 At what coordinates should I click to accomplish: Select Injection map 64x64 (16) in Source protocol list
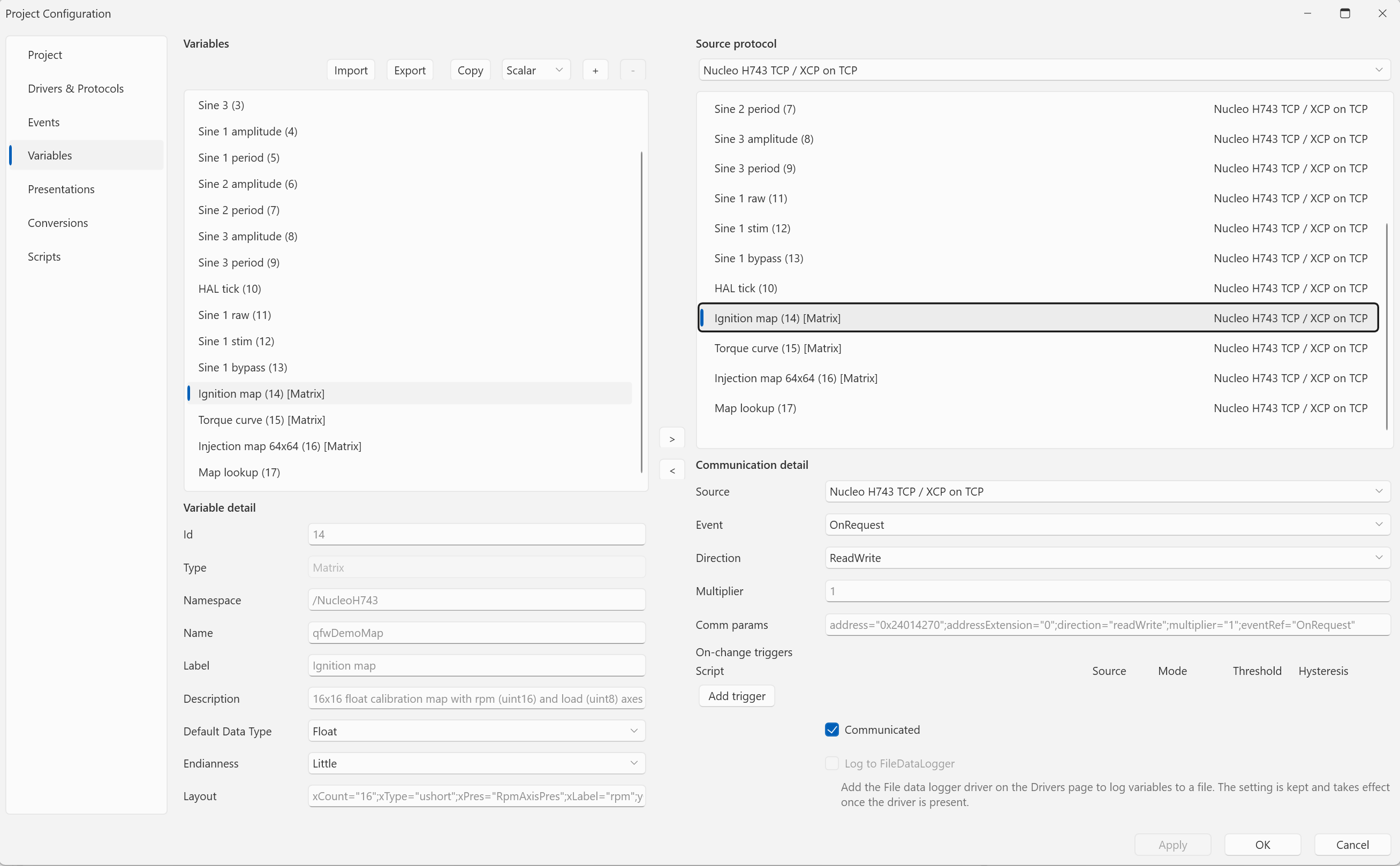[1039, 378]
